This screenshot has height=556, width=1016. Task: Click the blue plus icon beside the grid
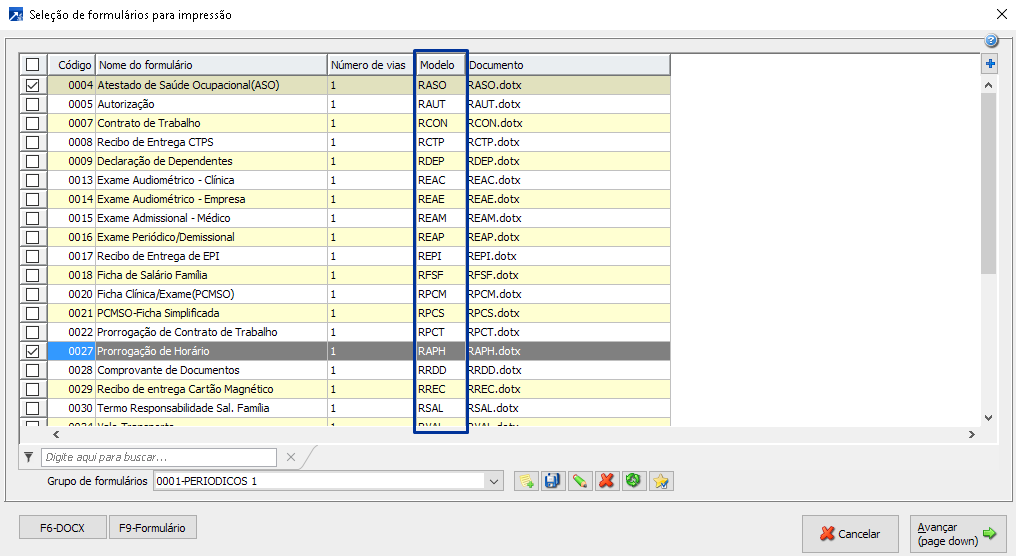click(990, 64)
